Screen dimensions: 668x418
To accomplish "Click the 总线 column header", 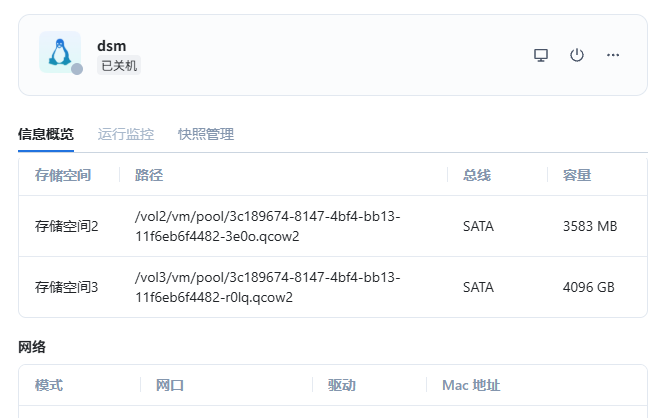I will point(477,175).
